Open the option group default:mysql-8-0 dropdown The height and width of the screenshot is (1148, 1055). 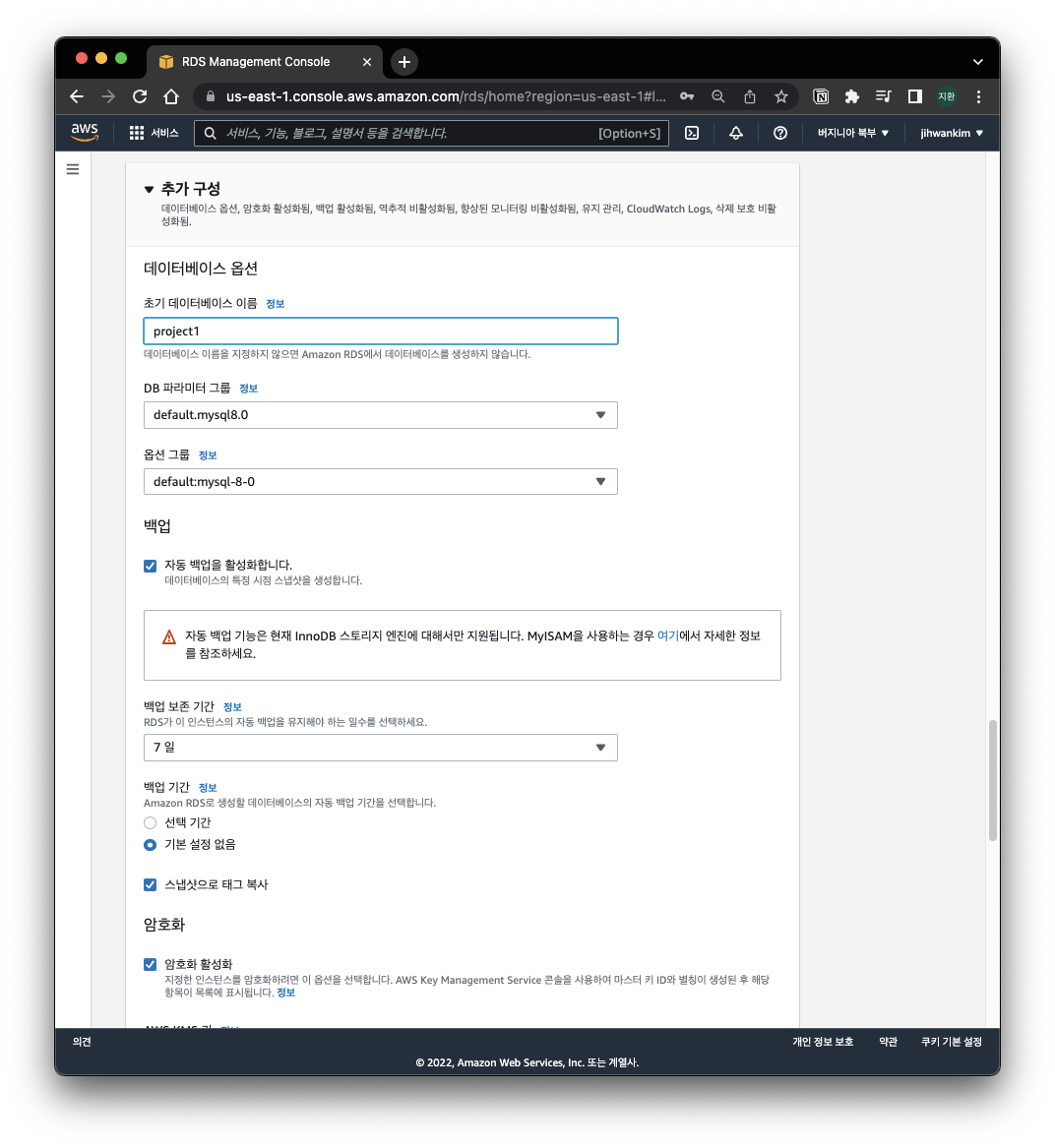(380, 482)
